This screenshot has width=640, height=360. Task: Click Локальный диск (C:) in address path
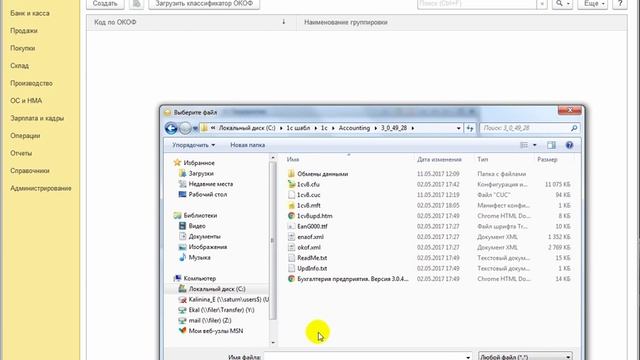247,128
